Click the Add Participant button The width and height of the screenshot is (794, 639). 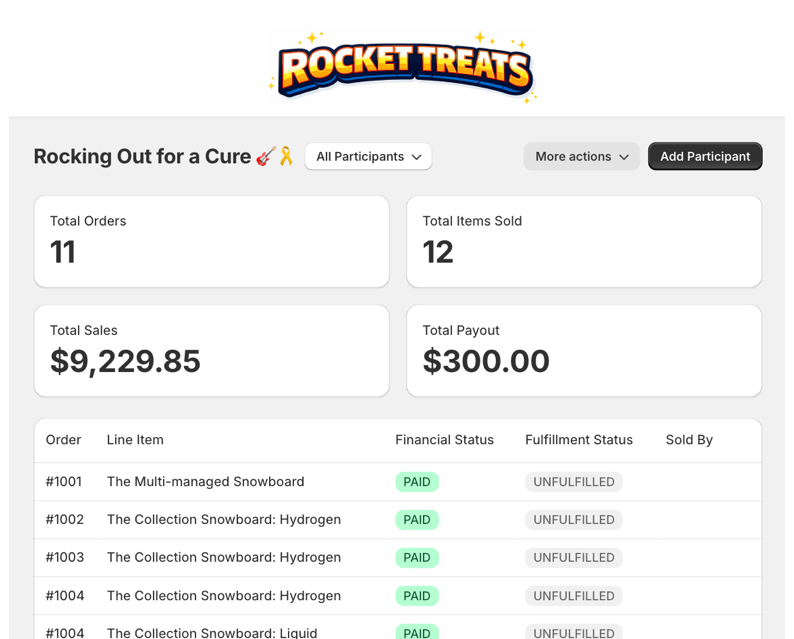tap(705, 156)
